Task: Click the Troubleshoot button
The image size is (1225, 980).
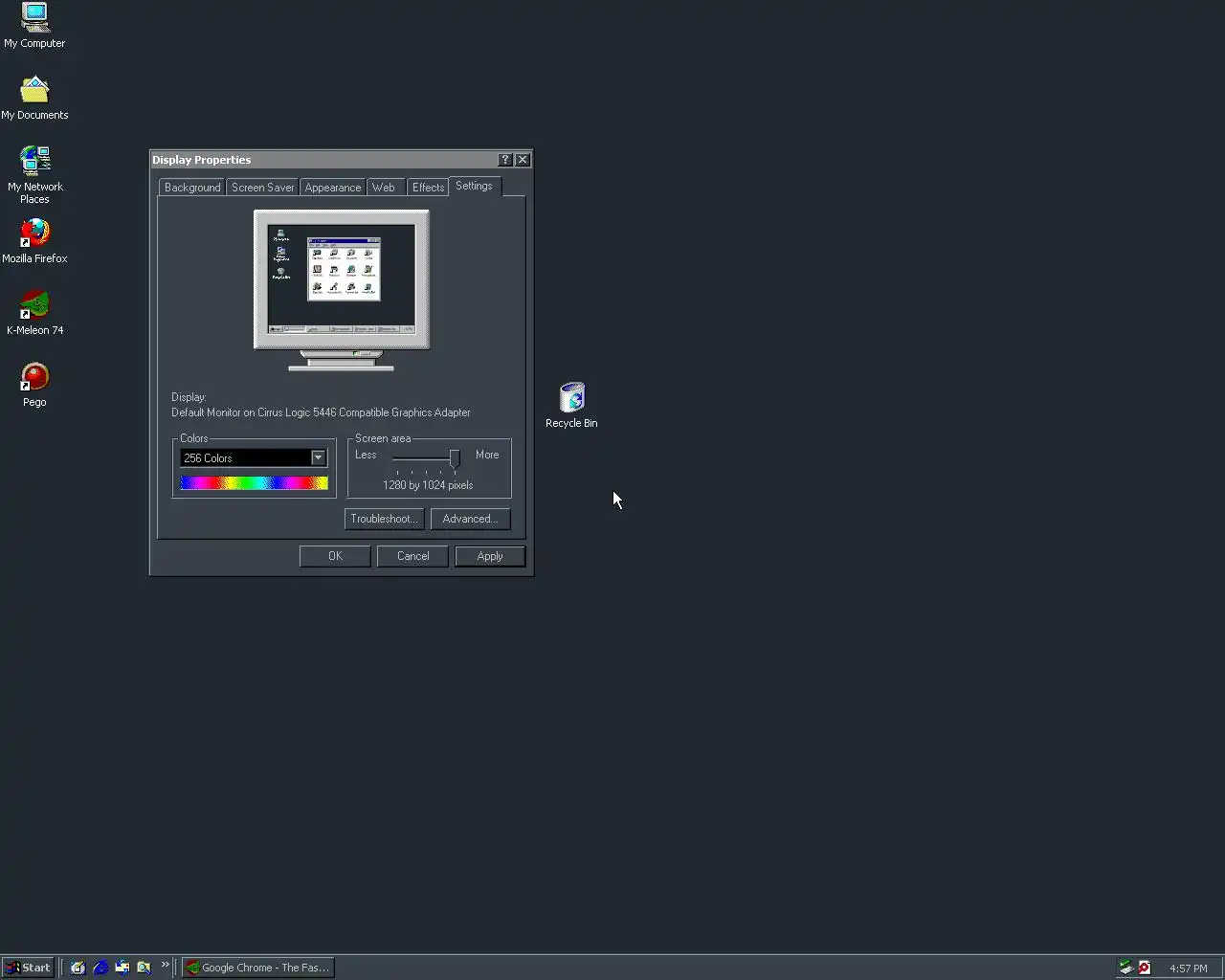Action: click(x=384, y=519)
